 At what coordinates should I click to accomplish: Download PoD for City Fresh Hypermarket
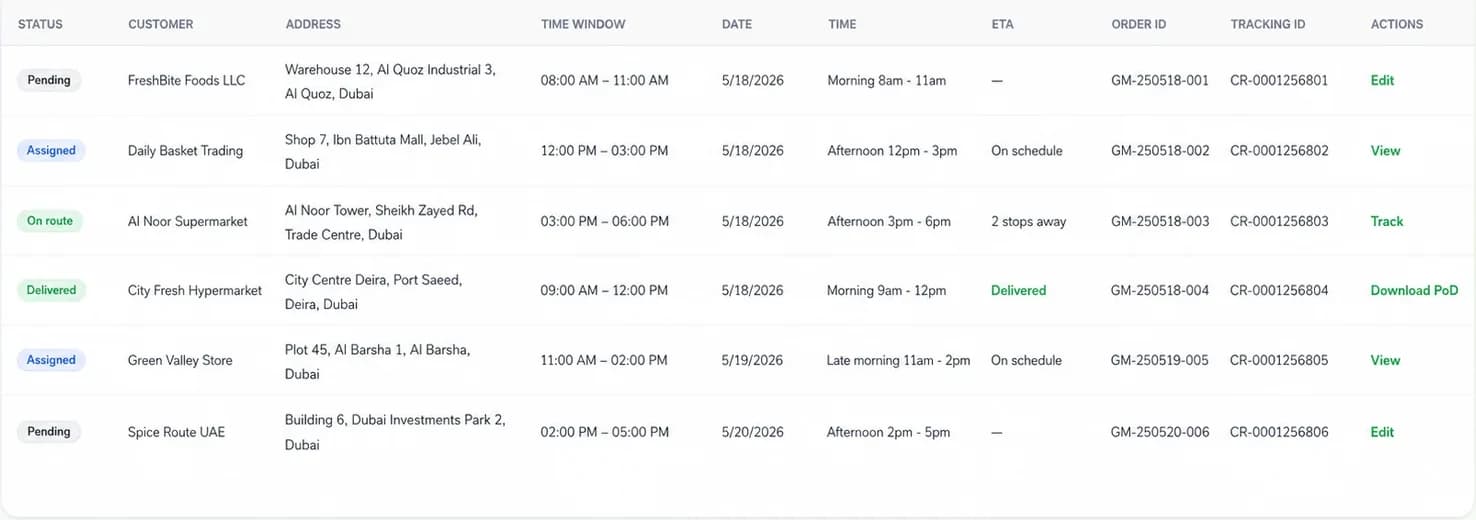pyautogui.click(x=1414, y=291)
